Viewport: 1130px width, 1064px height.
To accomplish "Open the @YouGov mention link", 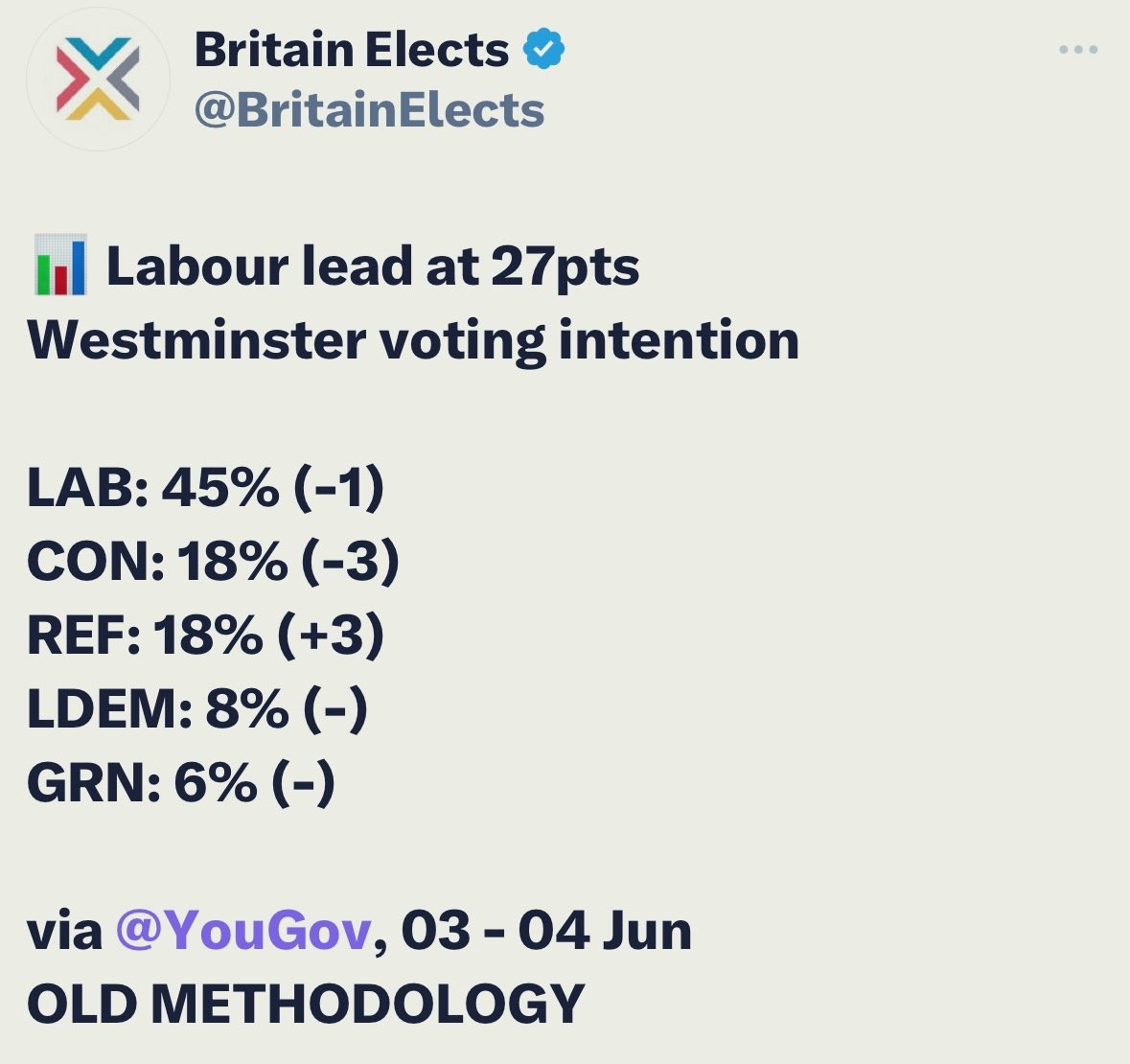I will (243, 930).
